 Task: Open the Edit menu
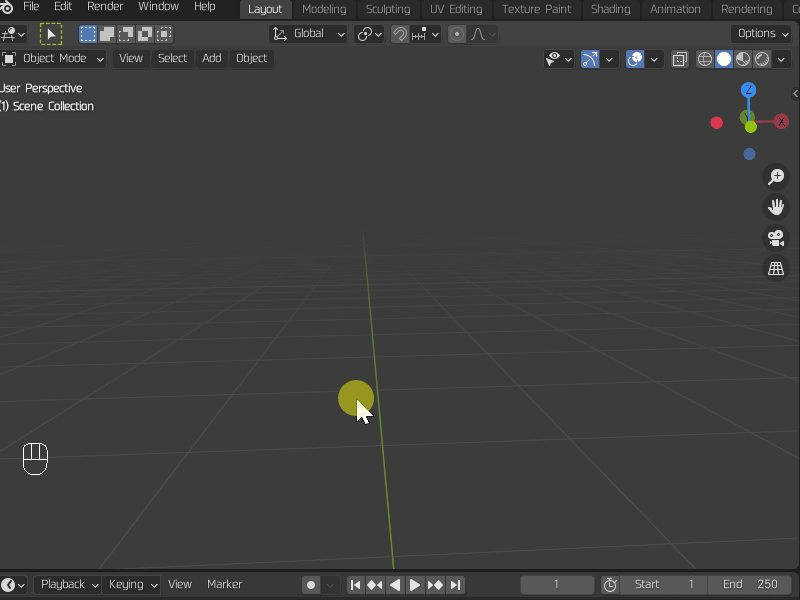[x=63, y=7]
